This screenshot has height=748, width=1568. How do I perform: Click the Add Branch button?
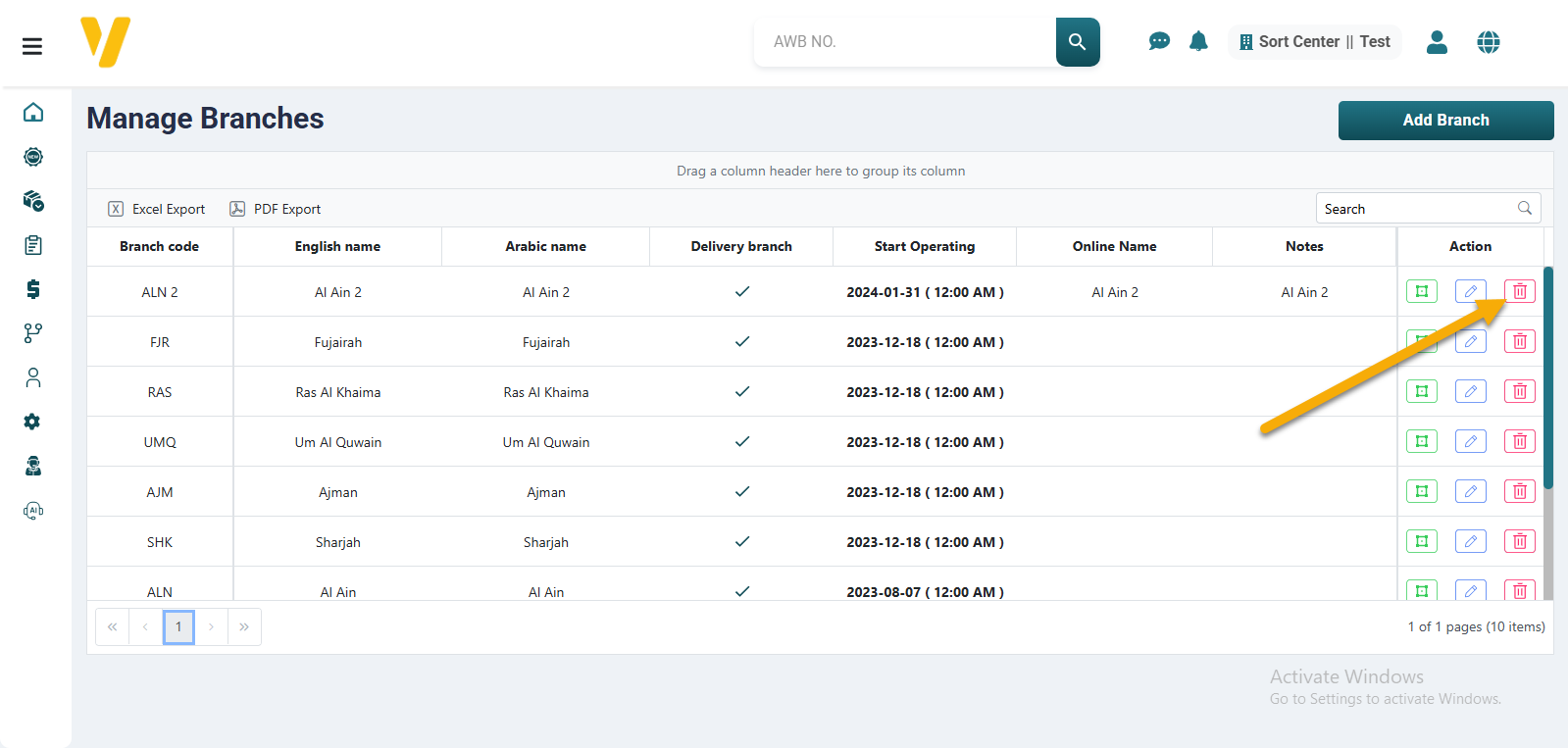click(1445, 120)
